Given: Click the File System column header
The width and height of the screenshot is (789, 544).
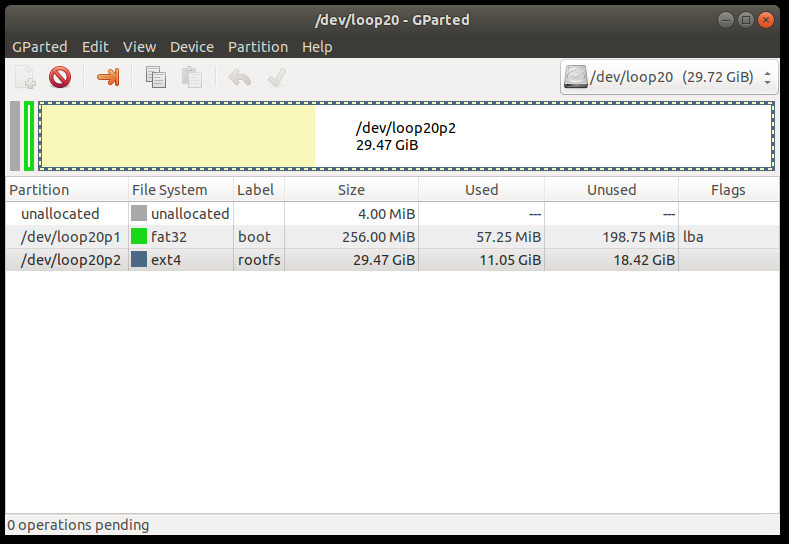Looking at the screenshot, I should point(181,190).
